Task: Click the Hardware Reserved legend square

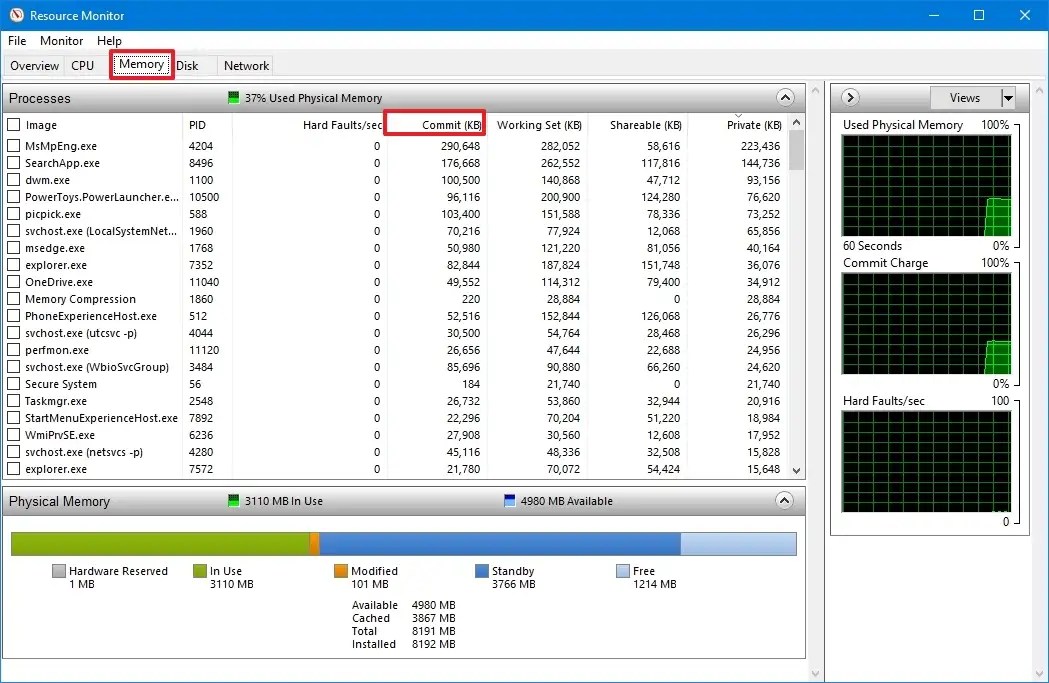Action: [x=57, y=571]
